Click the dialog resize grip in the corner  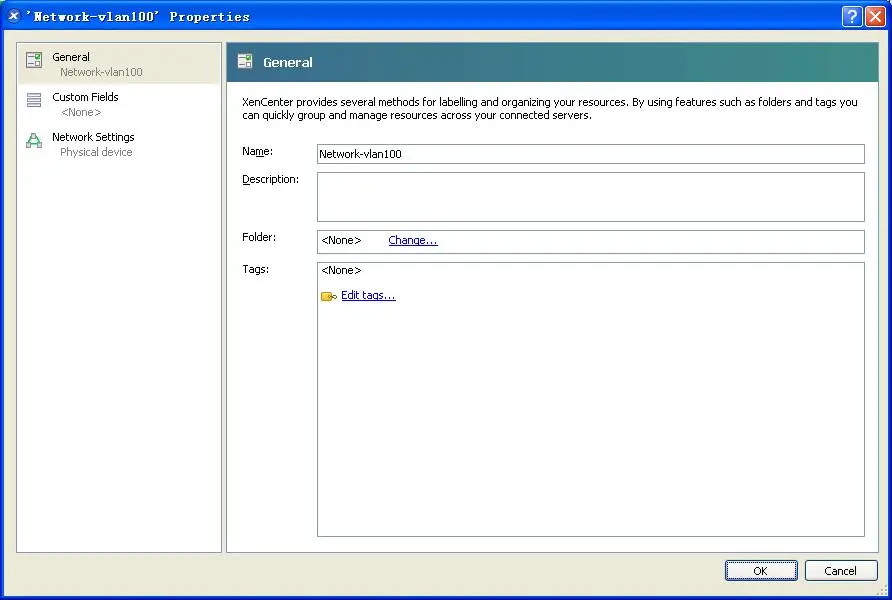[882, 591]
